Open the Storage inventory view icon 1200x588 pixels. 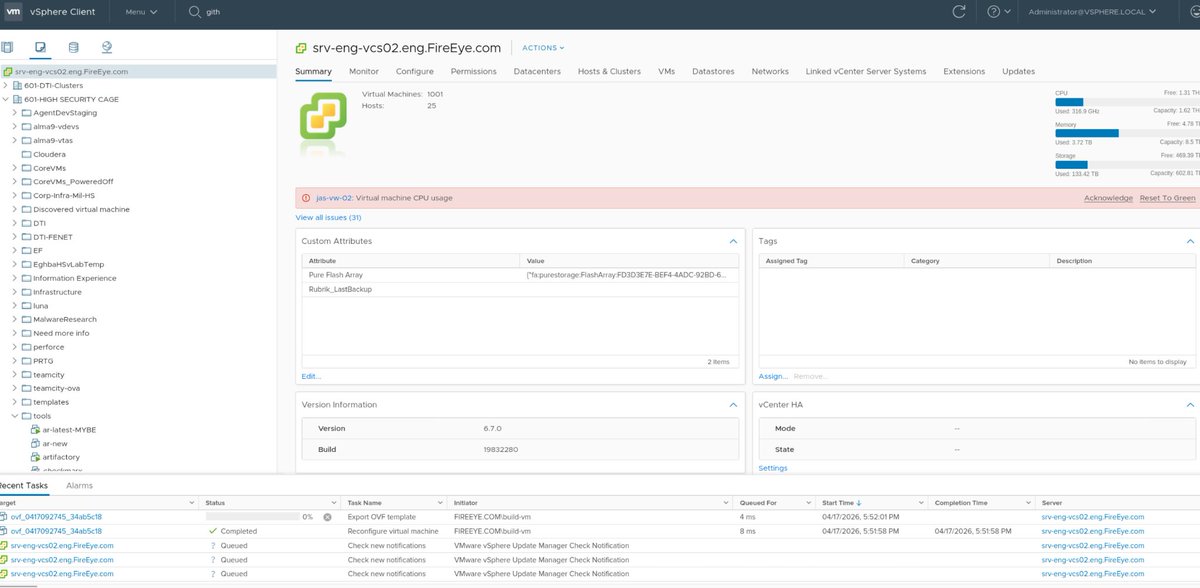[73, 47]
